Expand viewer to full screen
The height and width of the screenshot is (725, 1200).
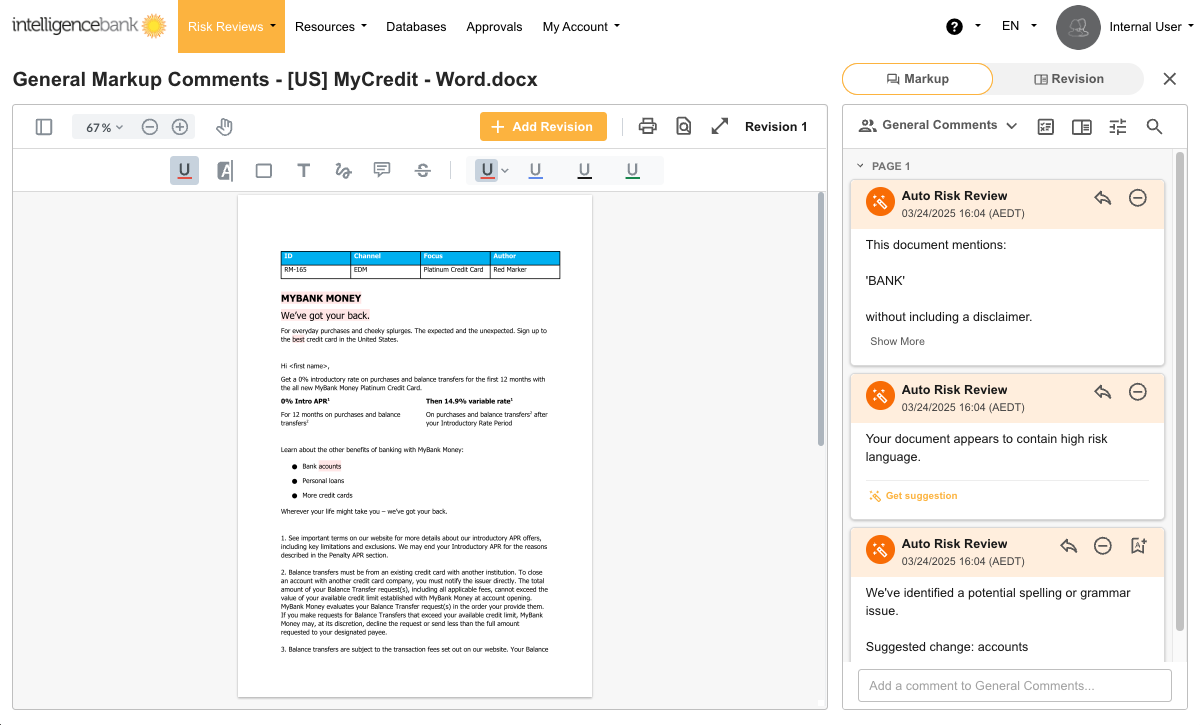pos(720,126)
